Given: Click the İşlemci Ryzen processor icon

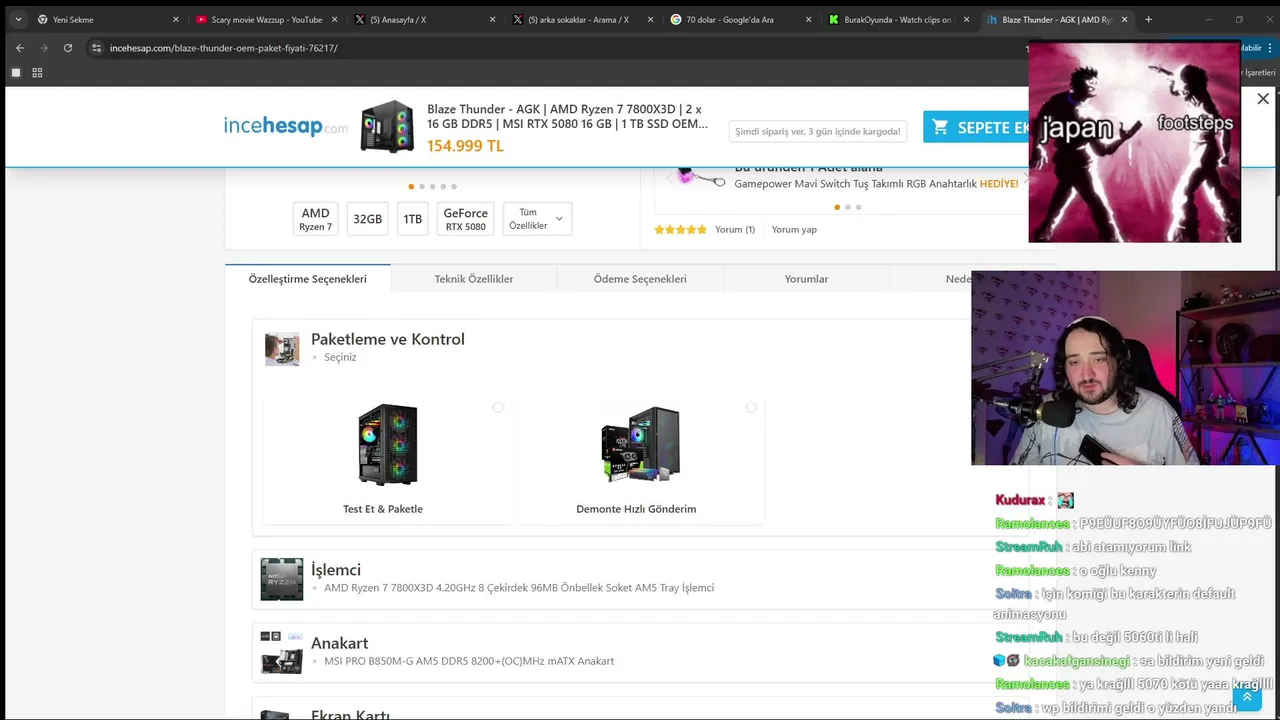Looking at the screenshot, I should coord(282,579).
